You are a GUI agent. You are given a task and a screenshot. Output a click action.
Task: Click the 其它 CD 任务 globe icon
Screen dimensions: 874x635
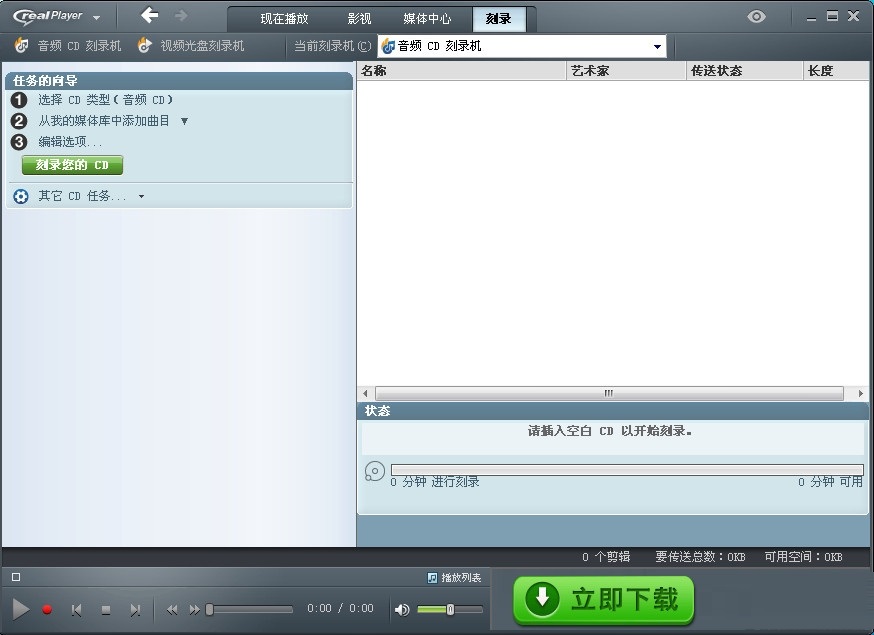[20, 196]
